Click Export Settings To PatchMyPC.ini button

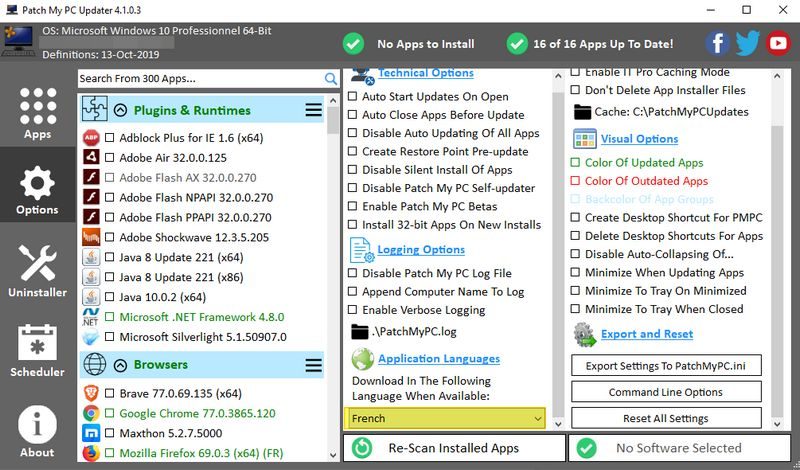click(x=666, y=366)
